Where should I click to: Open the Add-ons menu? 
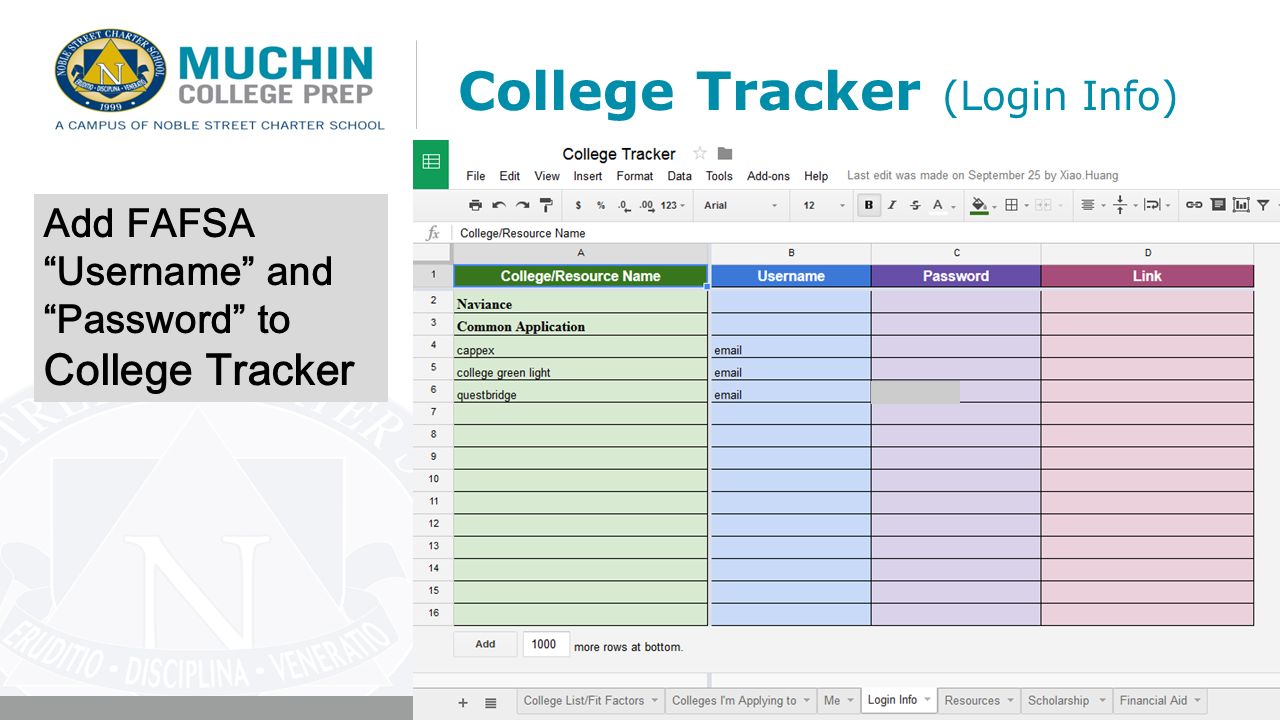[x=768, y=176]
